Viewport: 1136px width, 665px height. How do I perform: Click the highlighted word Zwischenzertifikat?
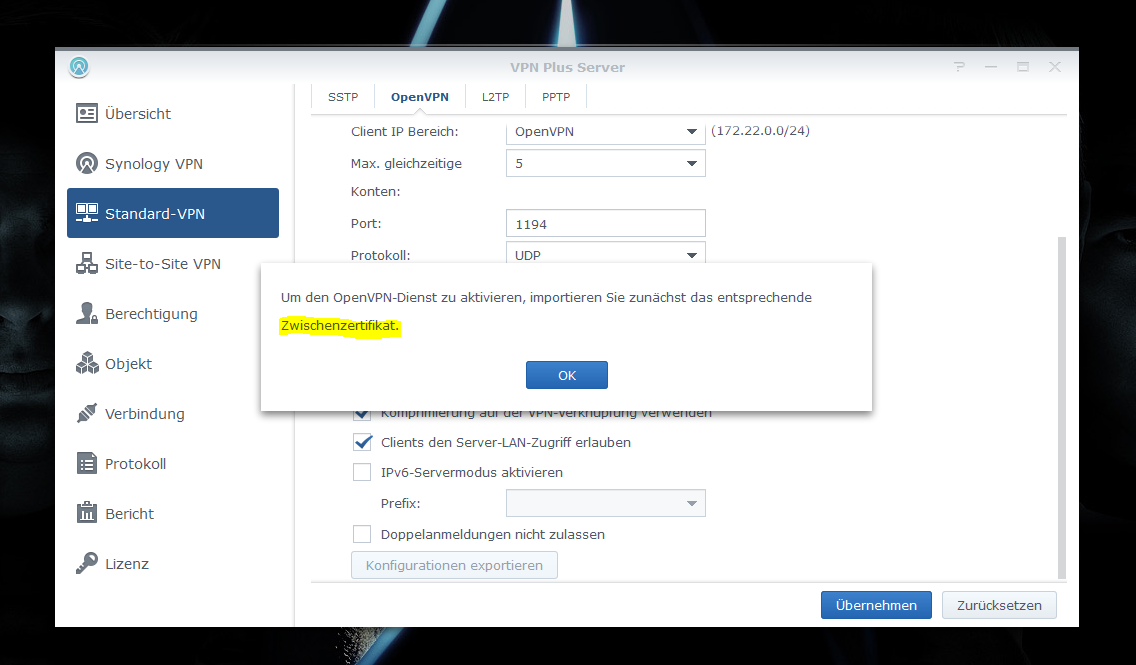tap(340, 325)
